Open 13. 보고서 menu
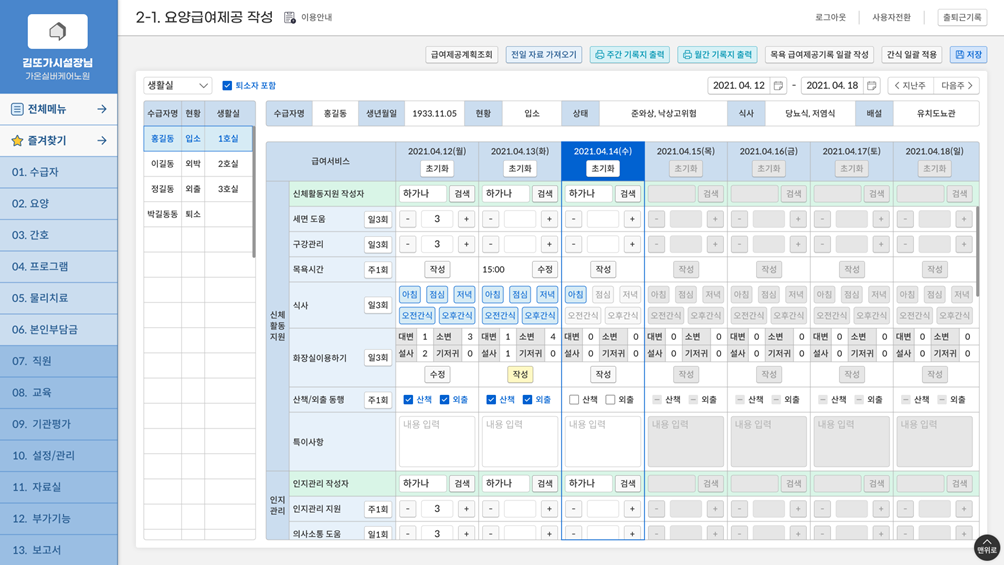Viewport: 1004px width, 565px height. tap(59, 550)
